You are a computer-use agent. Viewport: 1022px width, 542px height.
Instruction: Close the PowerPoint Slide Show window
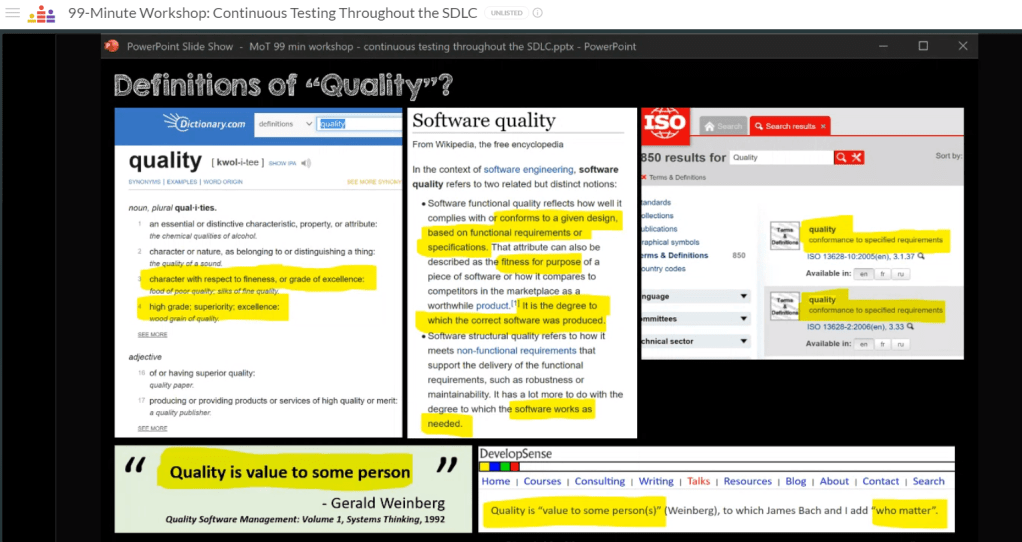(x=963, y=46)
